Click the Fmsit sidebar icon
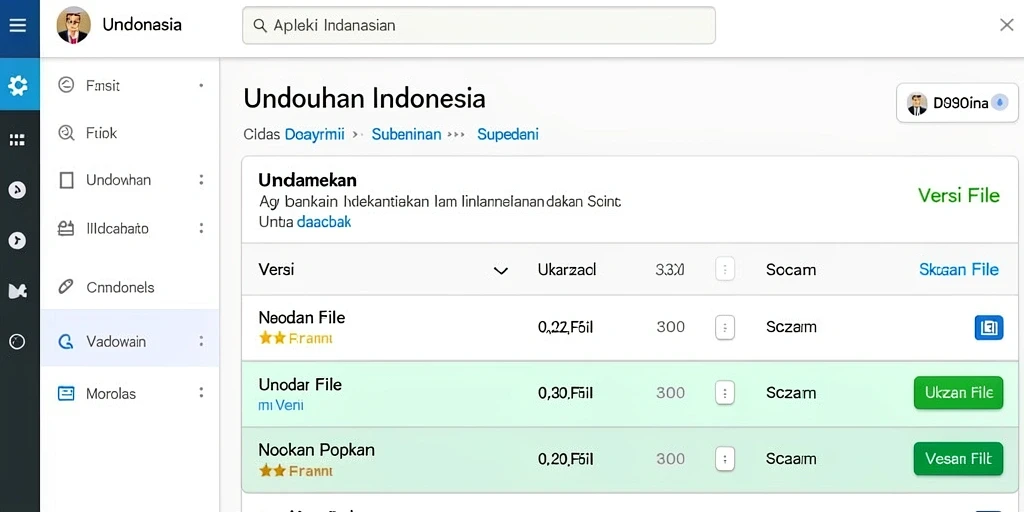 point(66,85)
